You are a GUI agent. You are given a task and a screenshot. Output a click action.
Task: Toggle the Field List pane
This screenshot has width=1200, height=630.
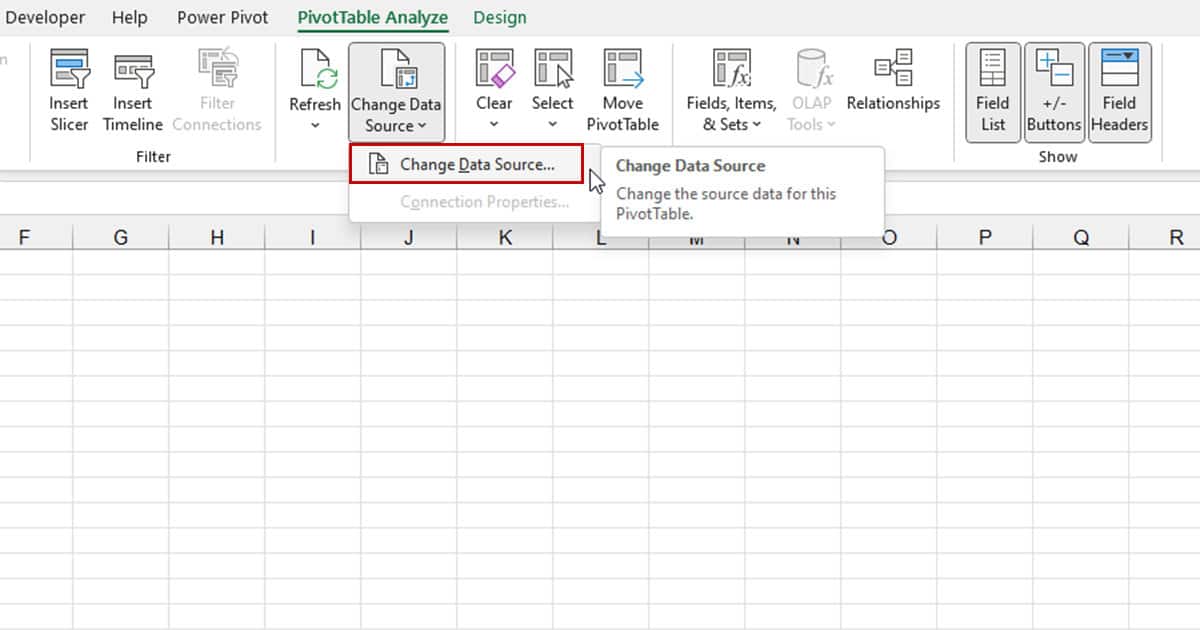[x=991, y=90]
